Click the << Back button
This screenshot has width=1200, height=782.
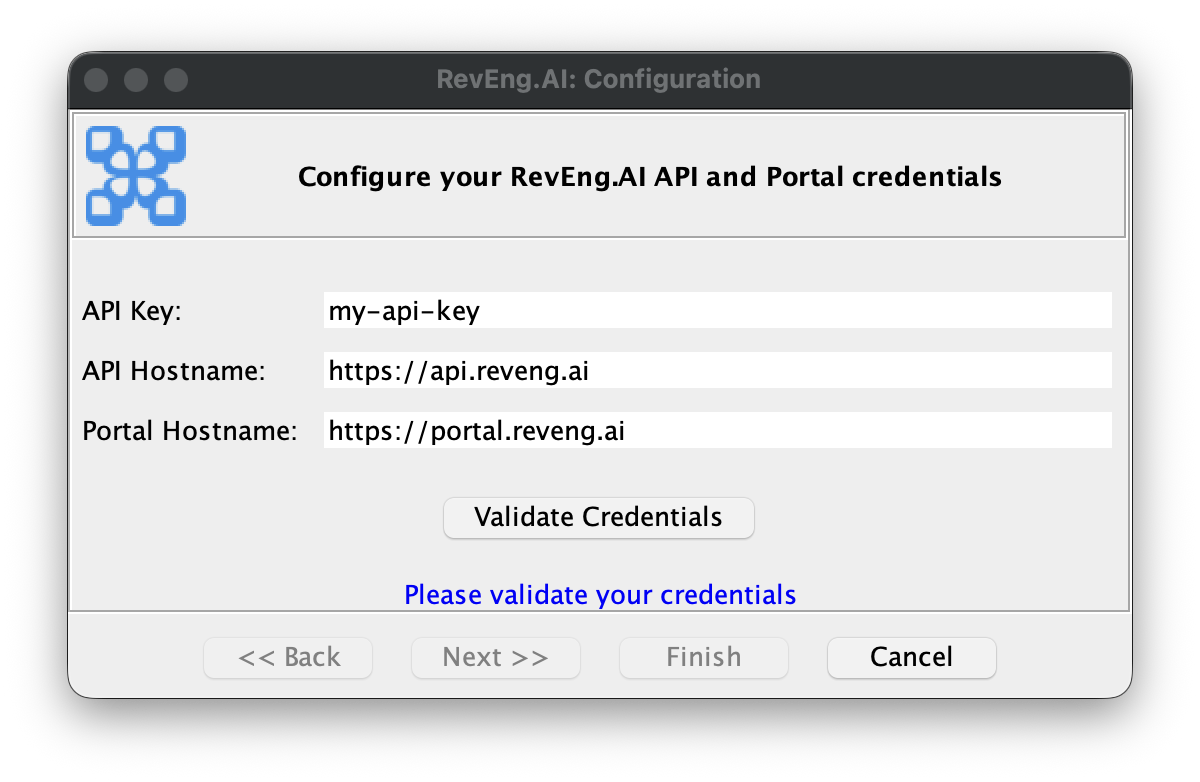click(x=288, y=657)
